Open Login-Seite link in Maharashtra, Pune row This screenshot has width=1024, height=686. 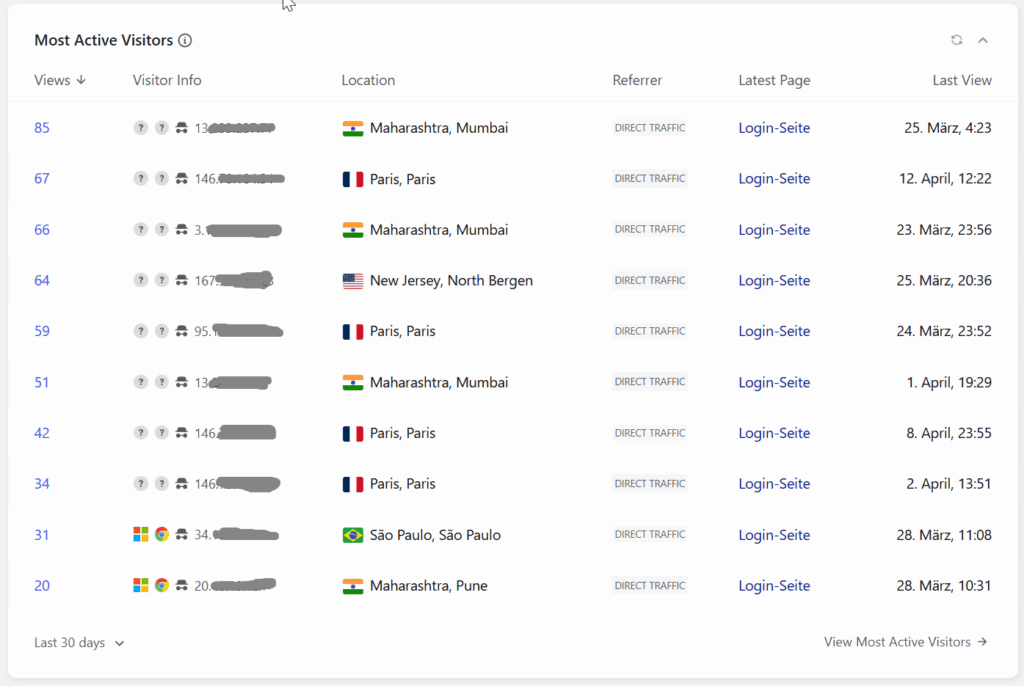coord(774,585)
